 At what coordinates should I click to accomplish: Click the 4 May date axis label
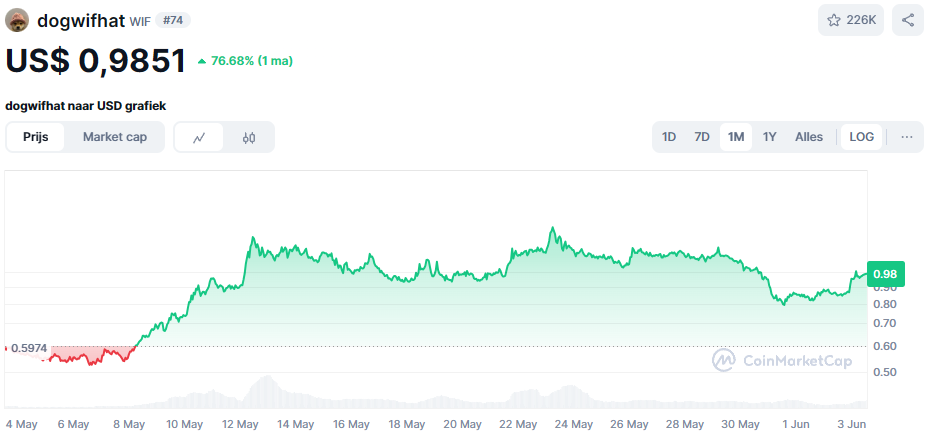(x=21, y=424)
